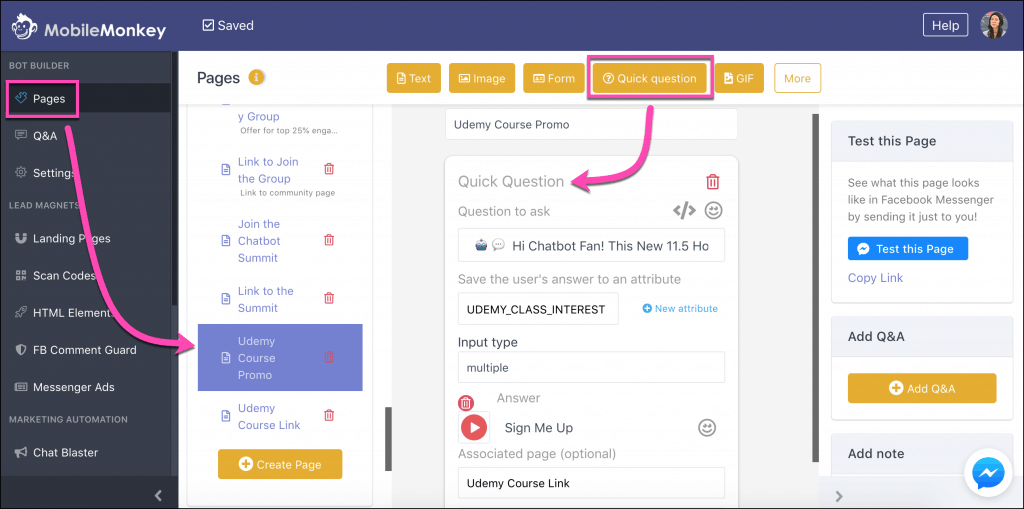Screen dimensions: 1024x509
Task: Collapse right panel with the chevron arrow
Action: tap(840, 496)
